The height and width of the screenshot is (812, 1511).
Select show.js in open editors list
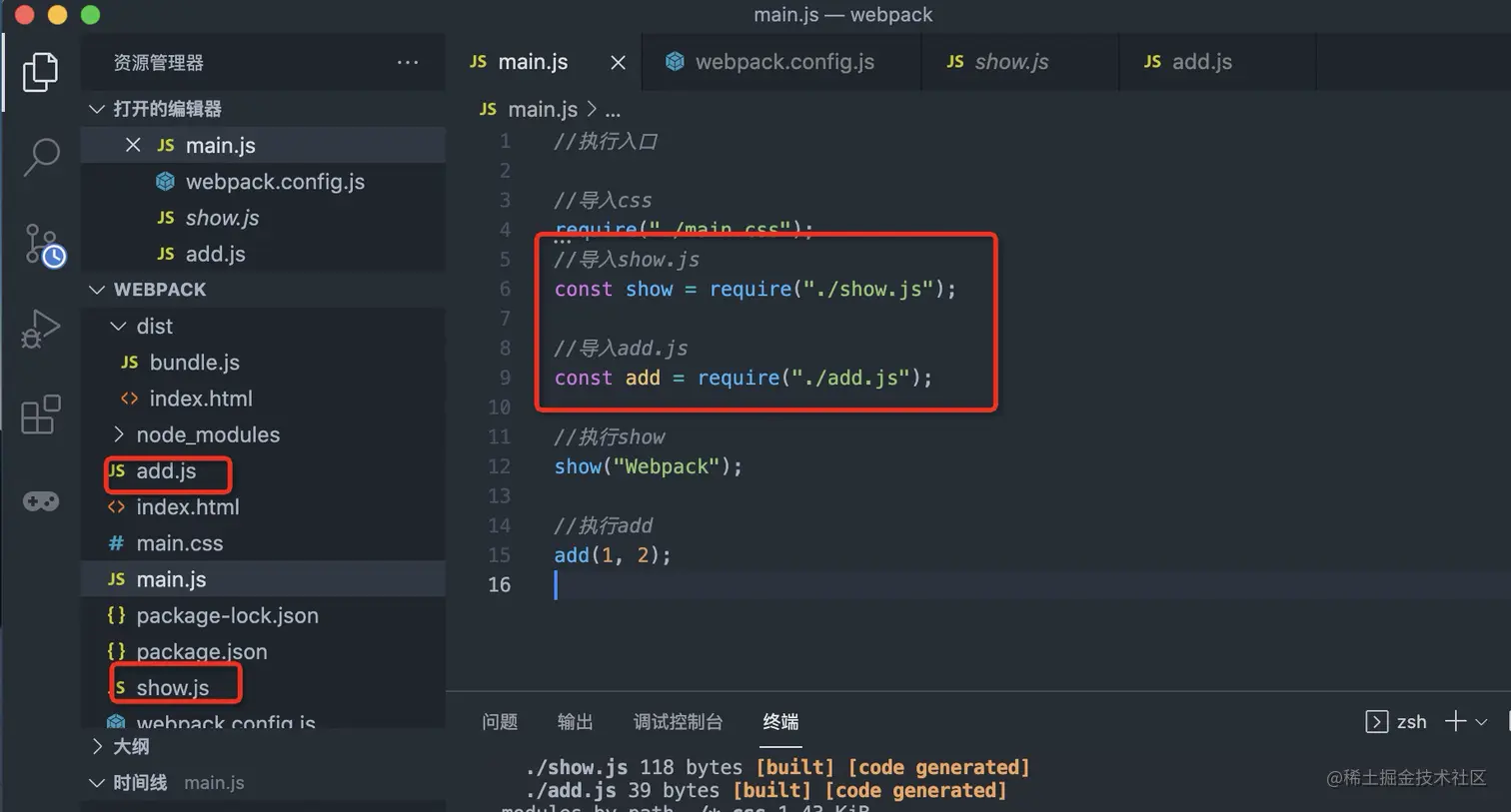(x=264, y=218)
